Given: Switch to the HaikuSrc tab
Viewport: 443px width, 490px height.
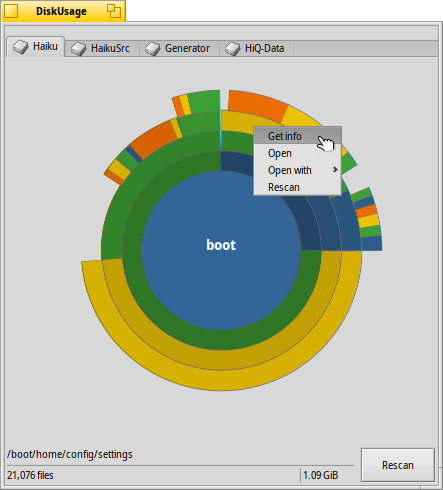Looking at the screenshot, I should tap(102, 49).
